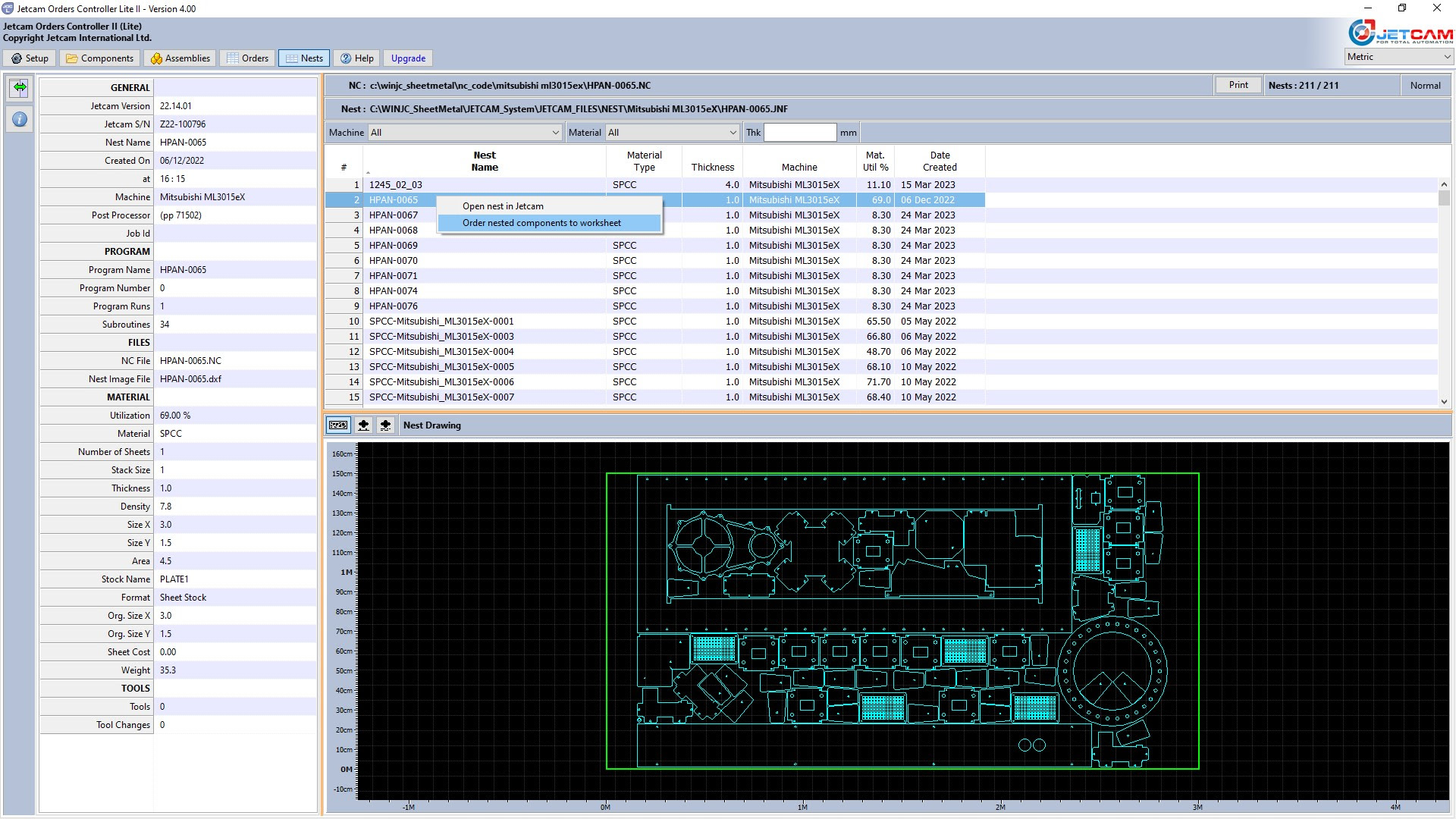The image size is (1456, 819).
Task: Click the Normal mode button
Action: (1425, 86)
